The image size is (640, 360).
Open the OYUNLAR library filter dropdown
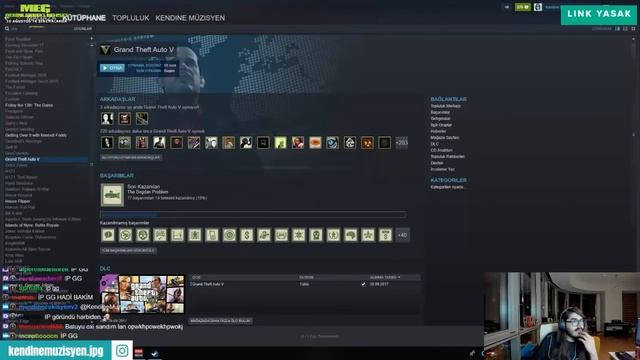pyautogui.click(x=83, y=29)
